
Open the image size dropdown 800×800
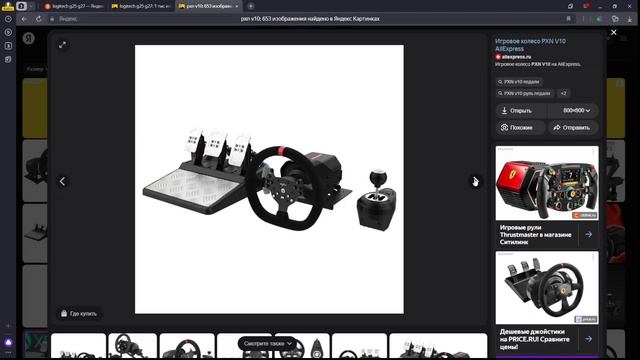[574, 111]
